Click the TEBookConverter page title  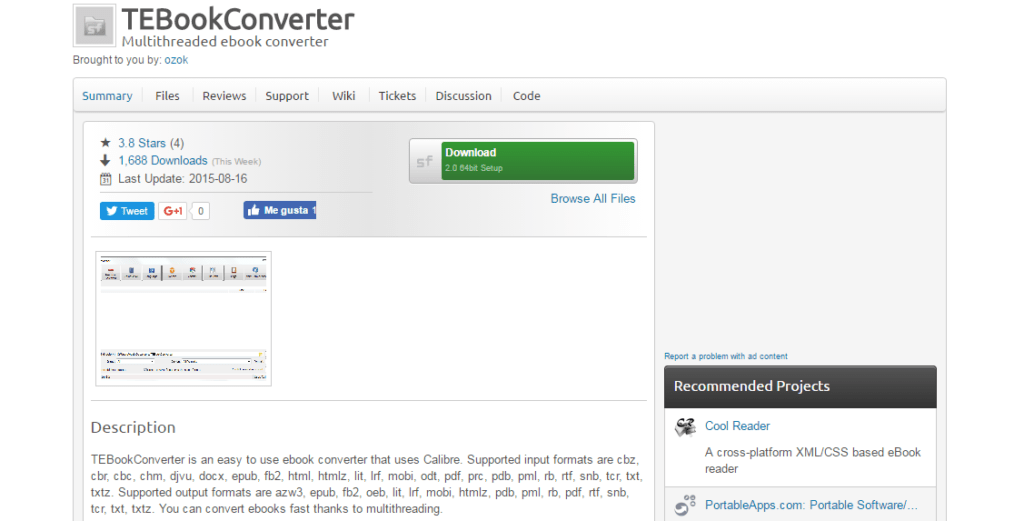point(238,20)
